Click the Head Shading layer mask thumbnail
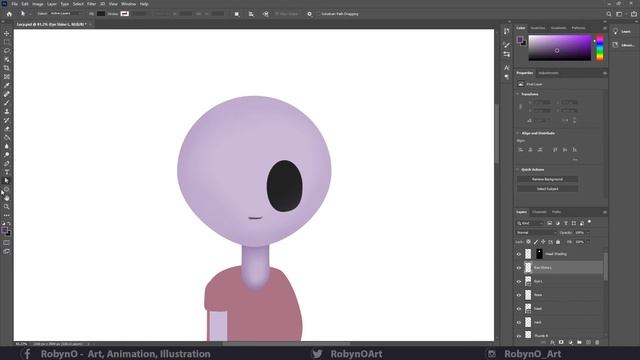 tap(539, 254)
